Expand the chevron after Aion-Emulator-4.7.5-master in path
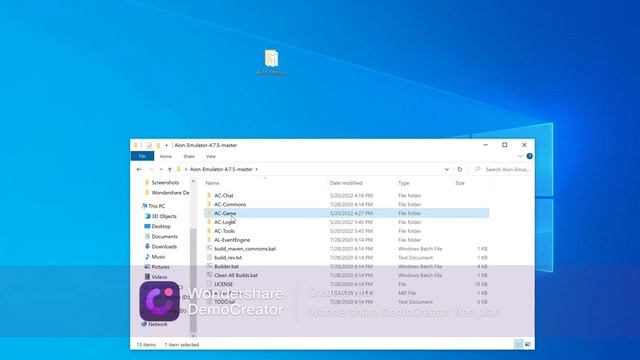 point(256,169)
